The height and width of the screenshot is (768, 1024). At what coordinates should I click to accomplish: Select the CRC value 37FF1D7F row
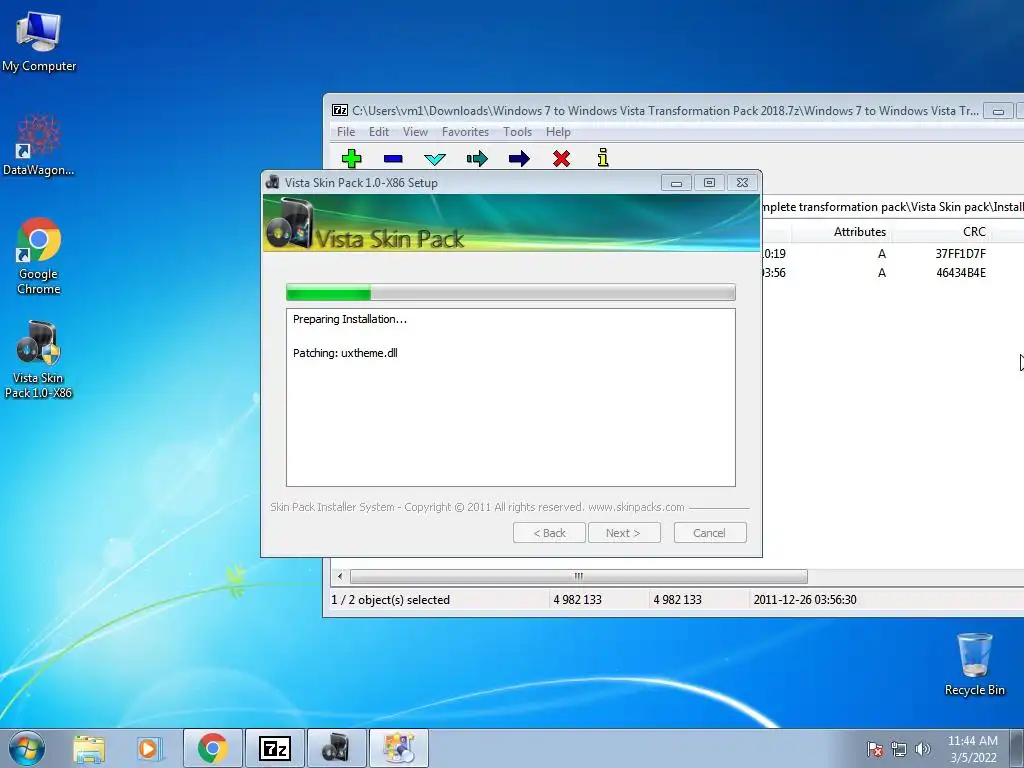960,253
